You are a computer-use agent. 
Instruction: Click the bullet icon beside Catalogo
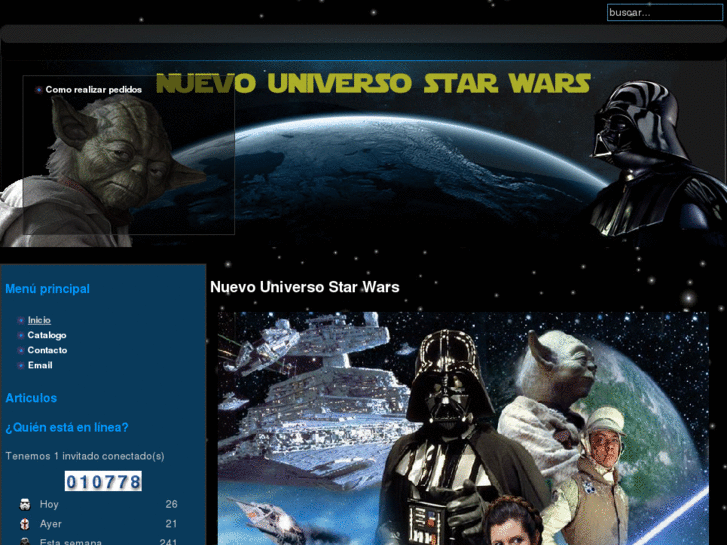click(x=21, y=335)
